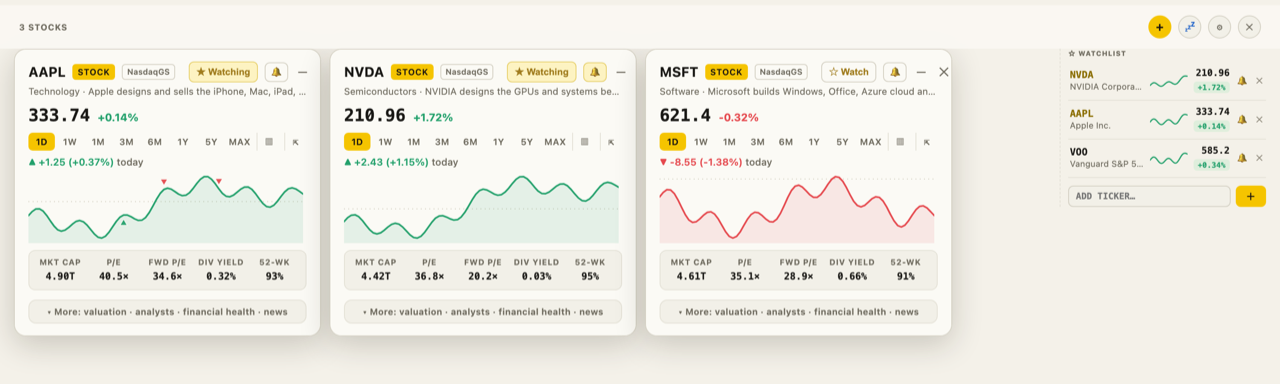The image size is (1280, 384).
Task: Click the arrow icon after MAX on MSFT card
Action: coord(927,142)
